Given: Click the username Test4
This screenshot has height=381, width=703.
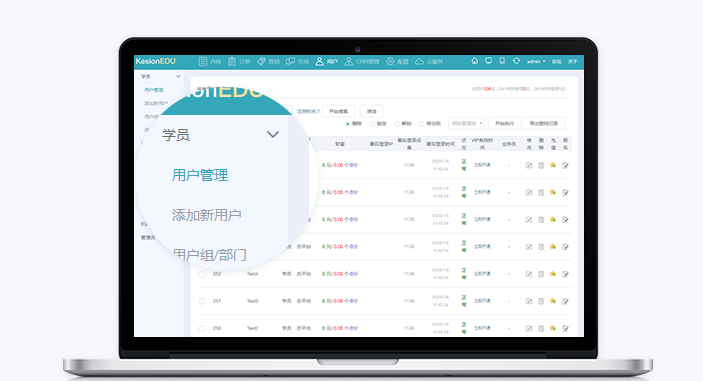Looking at the screenshot, I should 252,274.
